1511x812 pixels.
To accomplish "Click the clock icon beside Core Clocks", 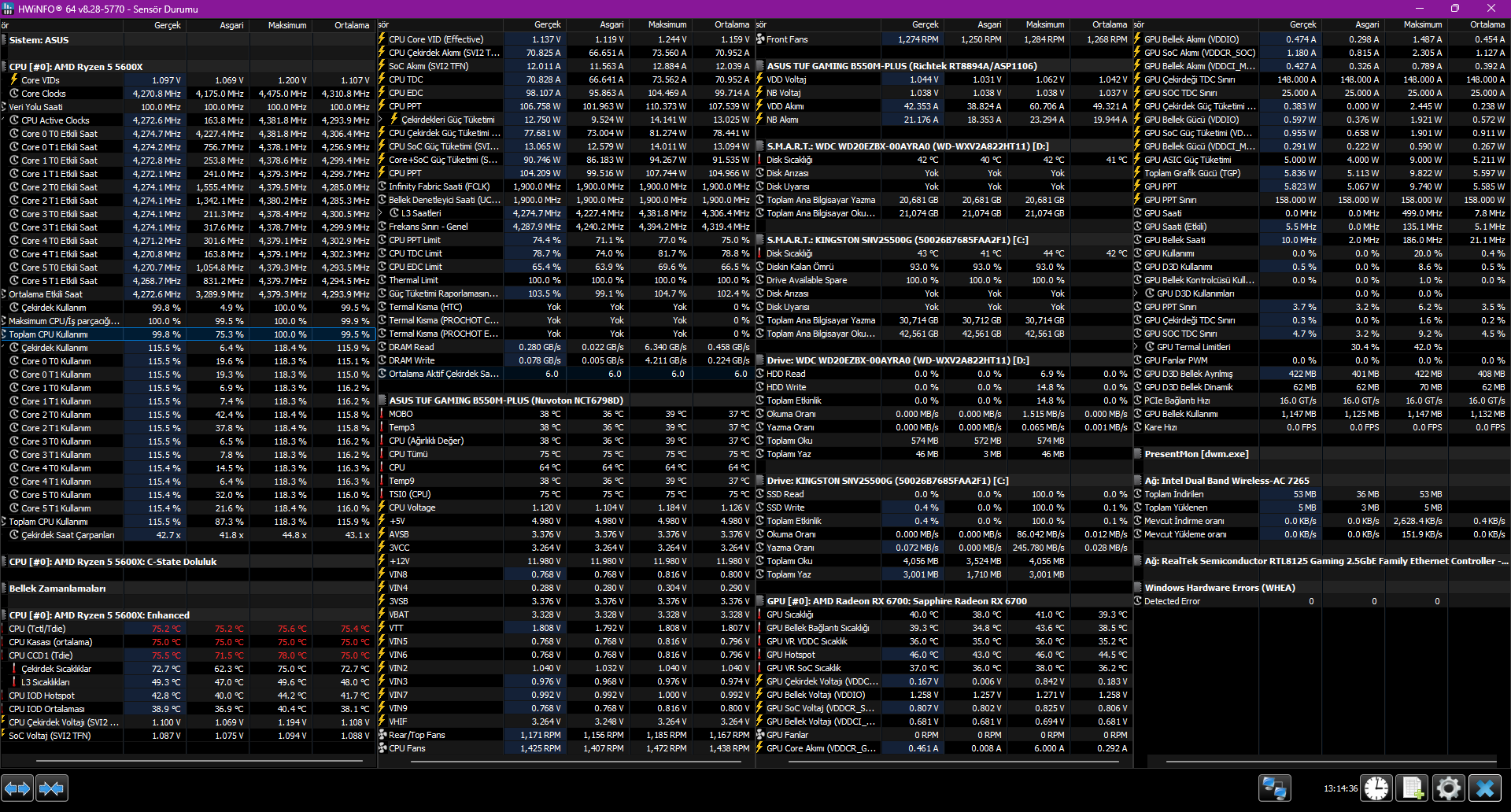I will [14, 94].
